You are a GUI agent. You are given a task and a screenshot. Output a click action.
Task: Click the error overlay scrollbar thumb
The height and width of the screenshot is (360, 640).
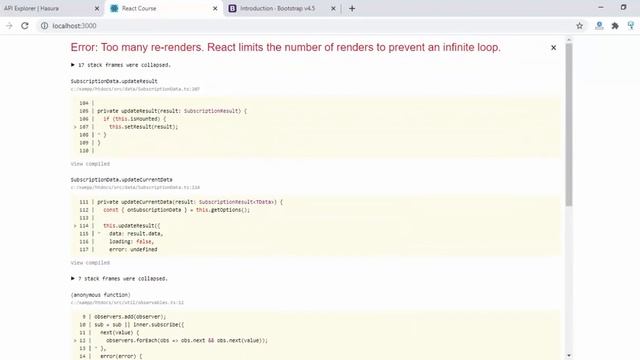(569, 124)
